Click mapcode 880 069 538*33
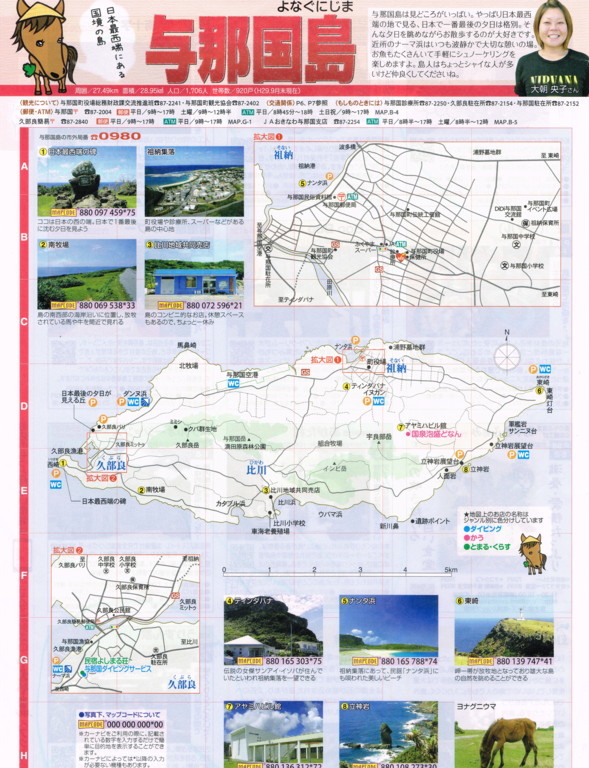Screen dimensions: 589x768 pos(107,305)
